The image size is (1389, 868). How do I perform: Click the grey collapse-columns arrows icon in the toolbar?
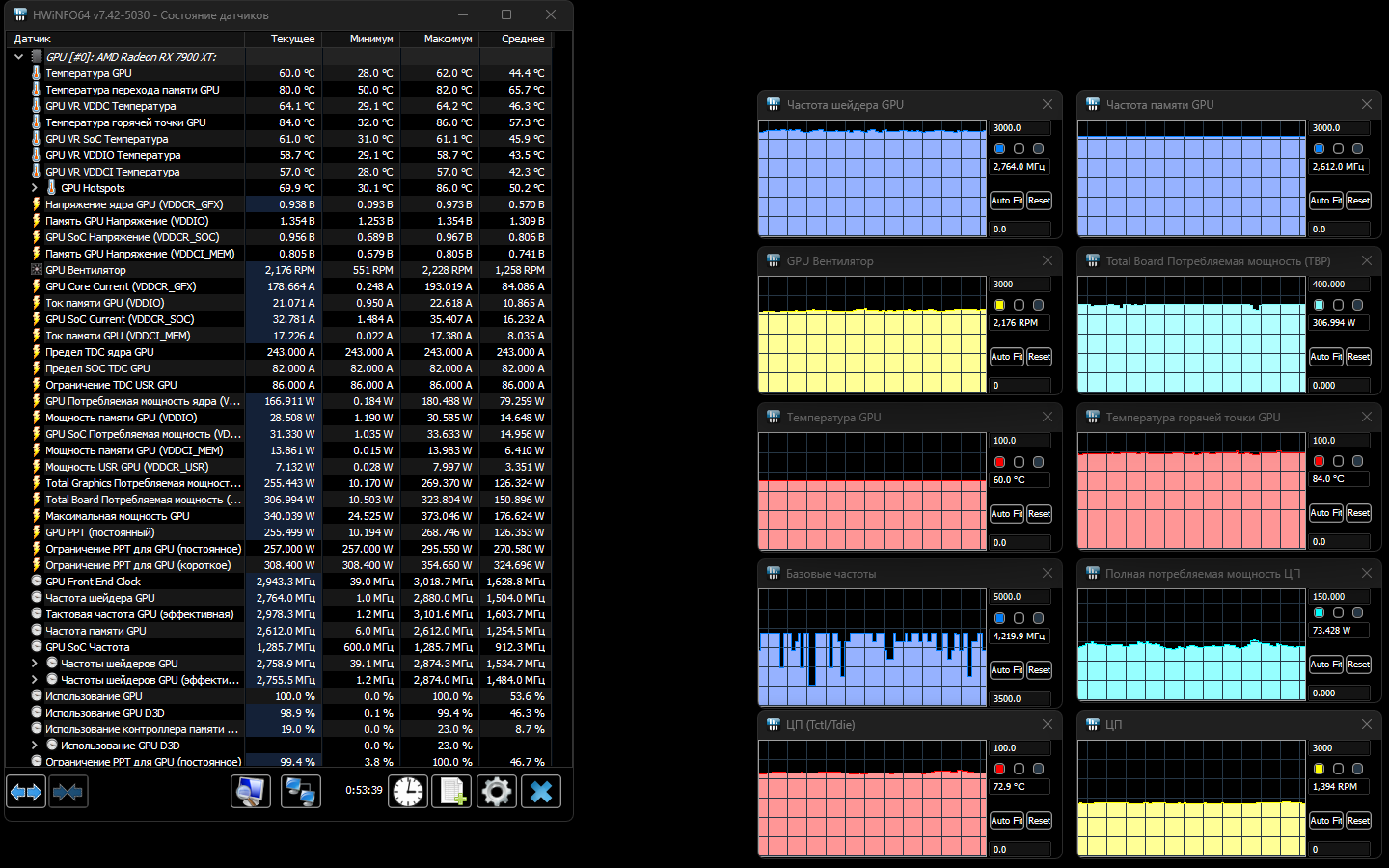click(x=68, y=792)
